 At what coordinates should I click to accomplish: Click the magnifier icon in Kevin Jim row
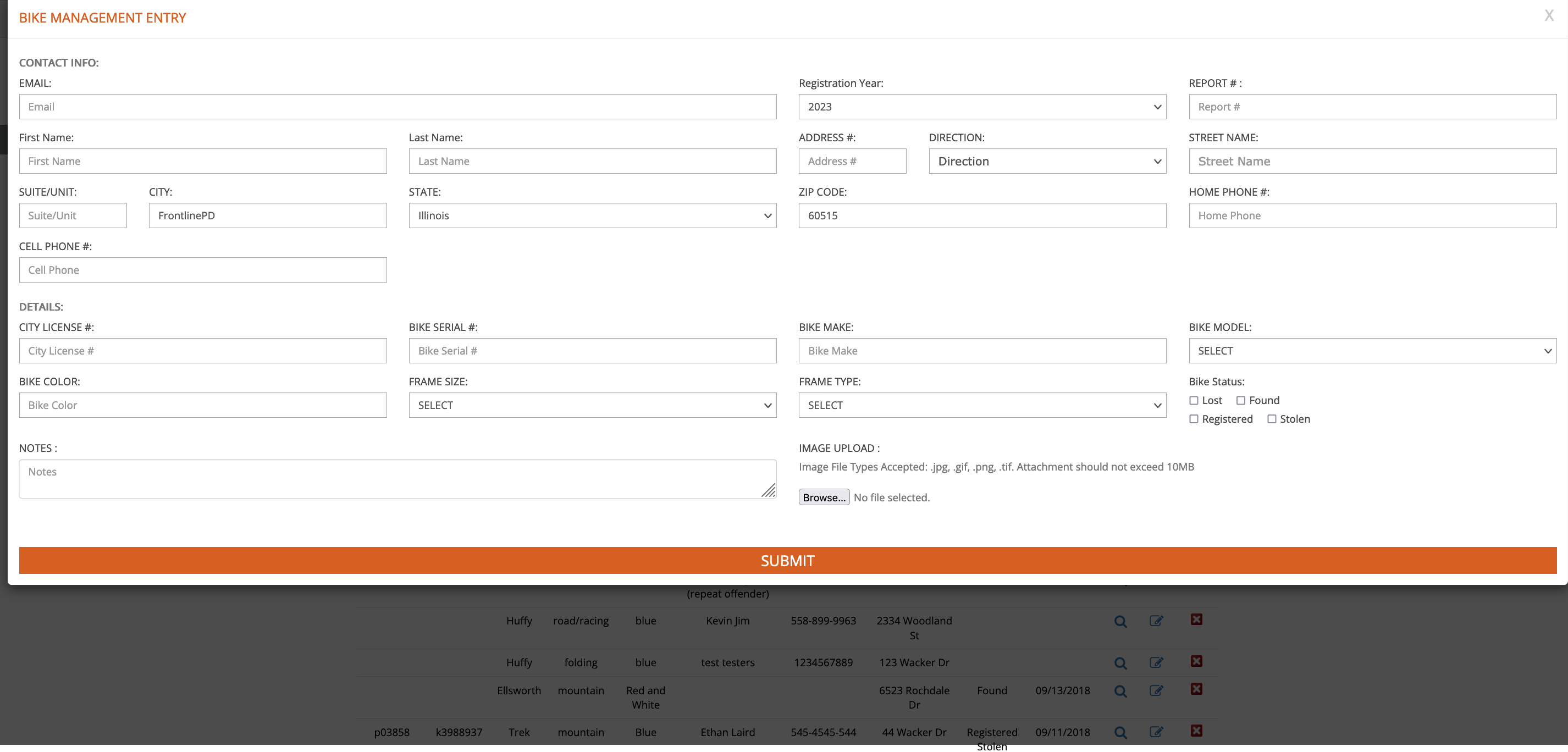[x=1120, y=621]
